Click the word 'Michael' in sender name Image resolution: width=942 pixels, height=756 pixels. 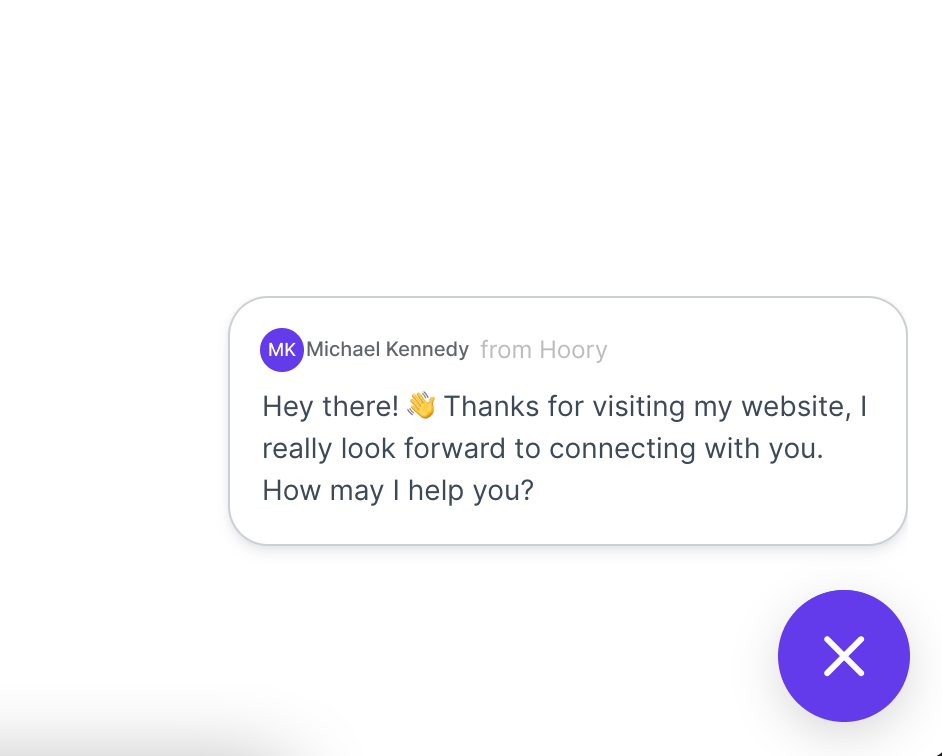coord(343,349)
